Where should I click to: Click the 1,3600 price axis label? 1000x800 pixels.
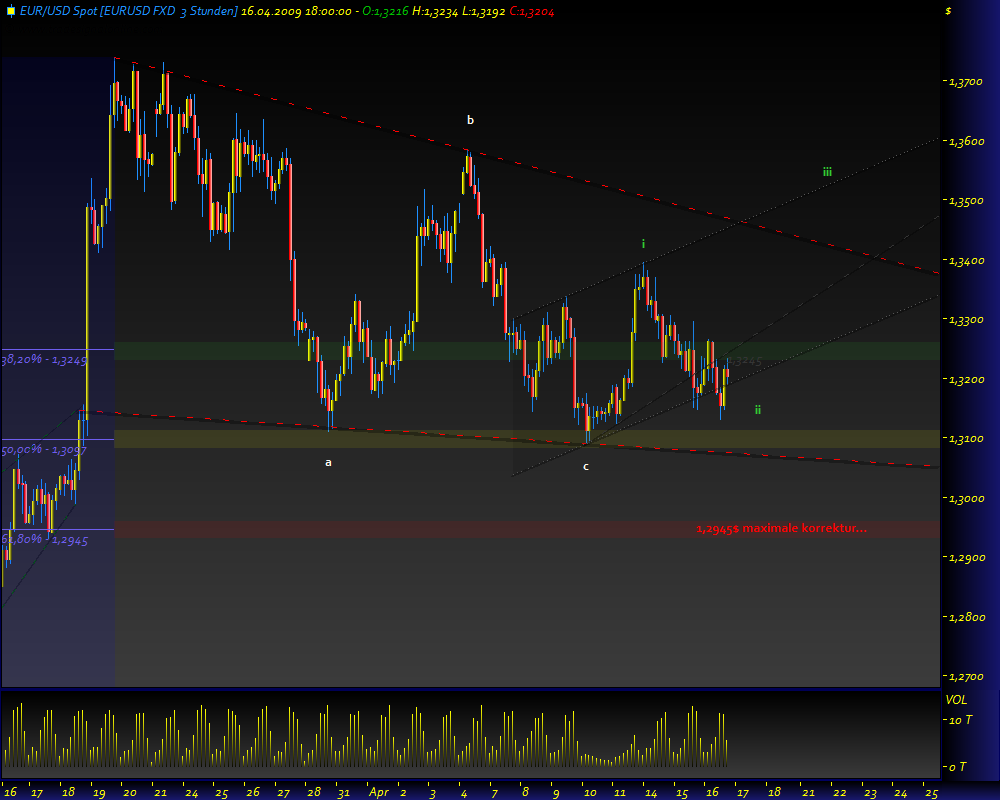pos(966,142)
